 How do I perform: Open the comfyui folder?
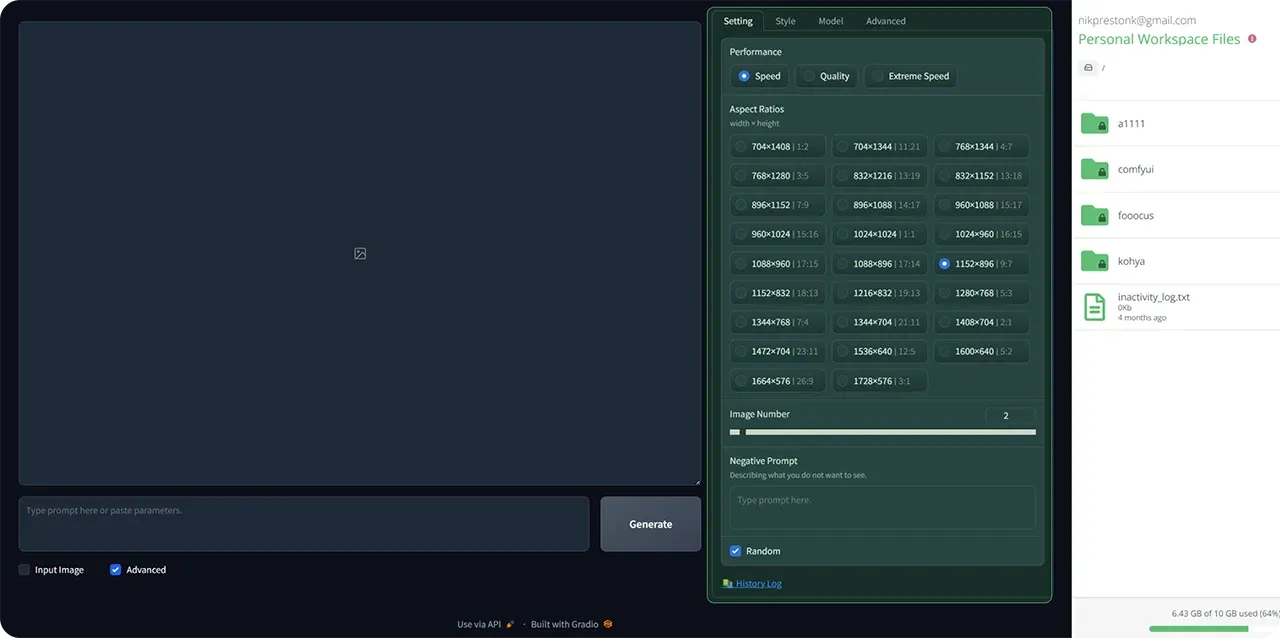pos(1135,169)
